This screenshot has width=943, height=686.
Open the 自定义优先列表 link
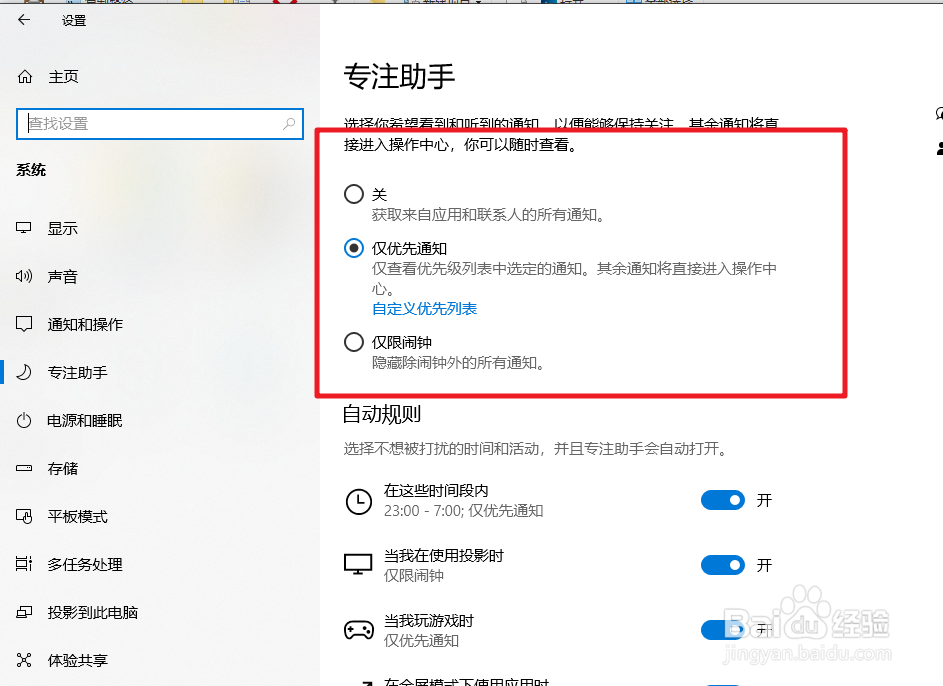pyautogui.click(x=424, y=309)
